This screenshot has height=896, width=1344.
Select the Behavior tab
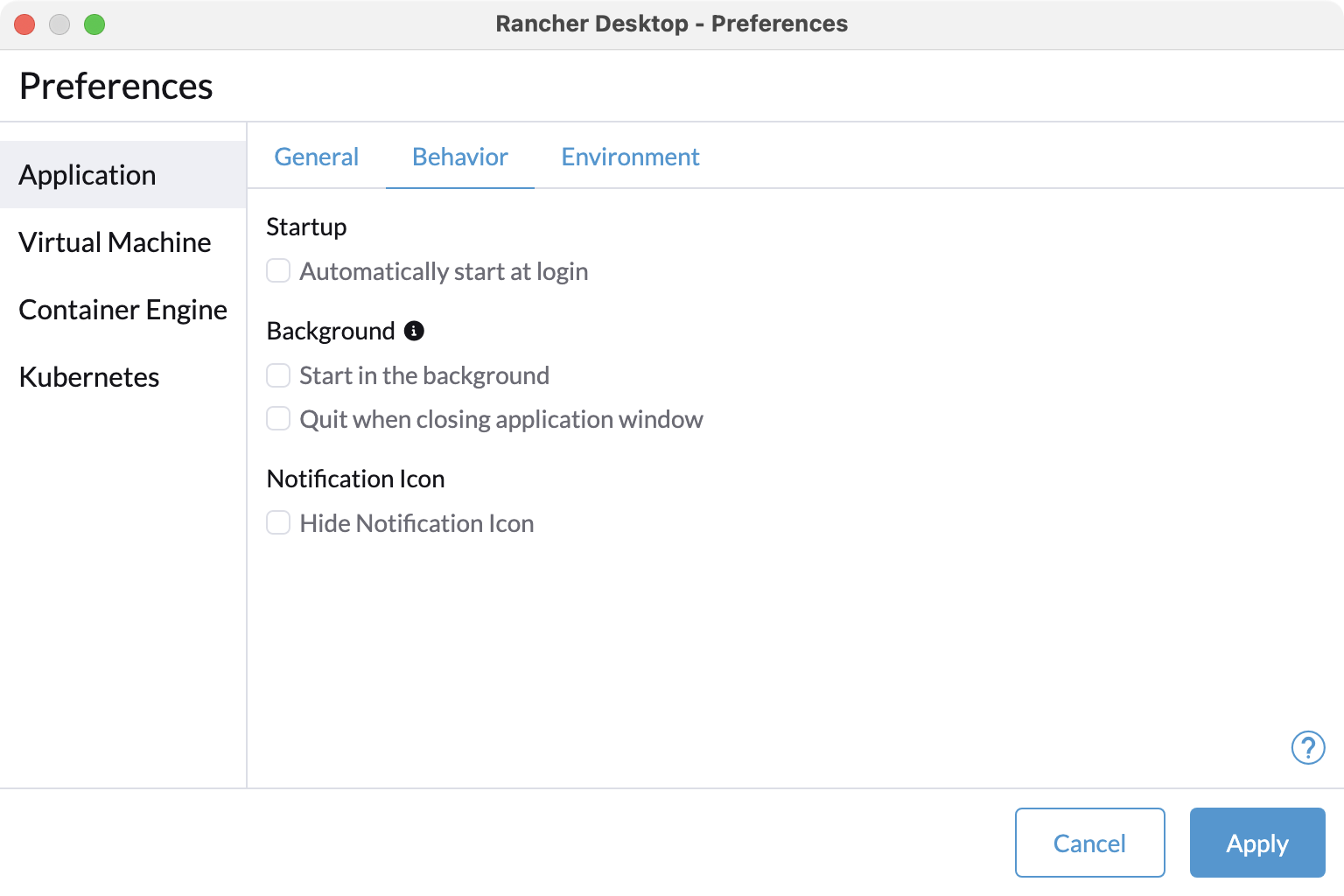(459, 157)
